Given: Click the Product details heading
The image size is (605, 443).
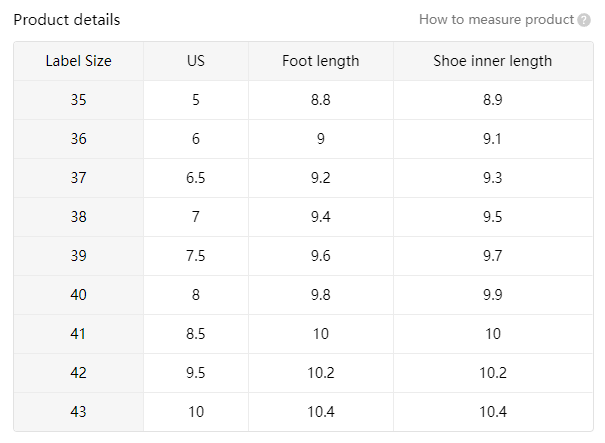Looking at the screenshot, I should pos(67,20).
